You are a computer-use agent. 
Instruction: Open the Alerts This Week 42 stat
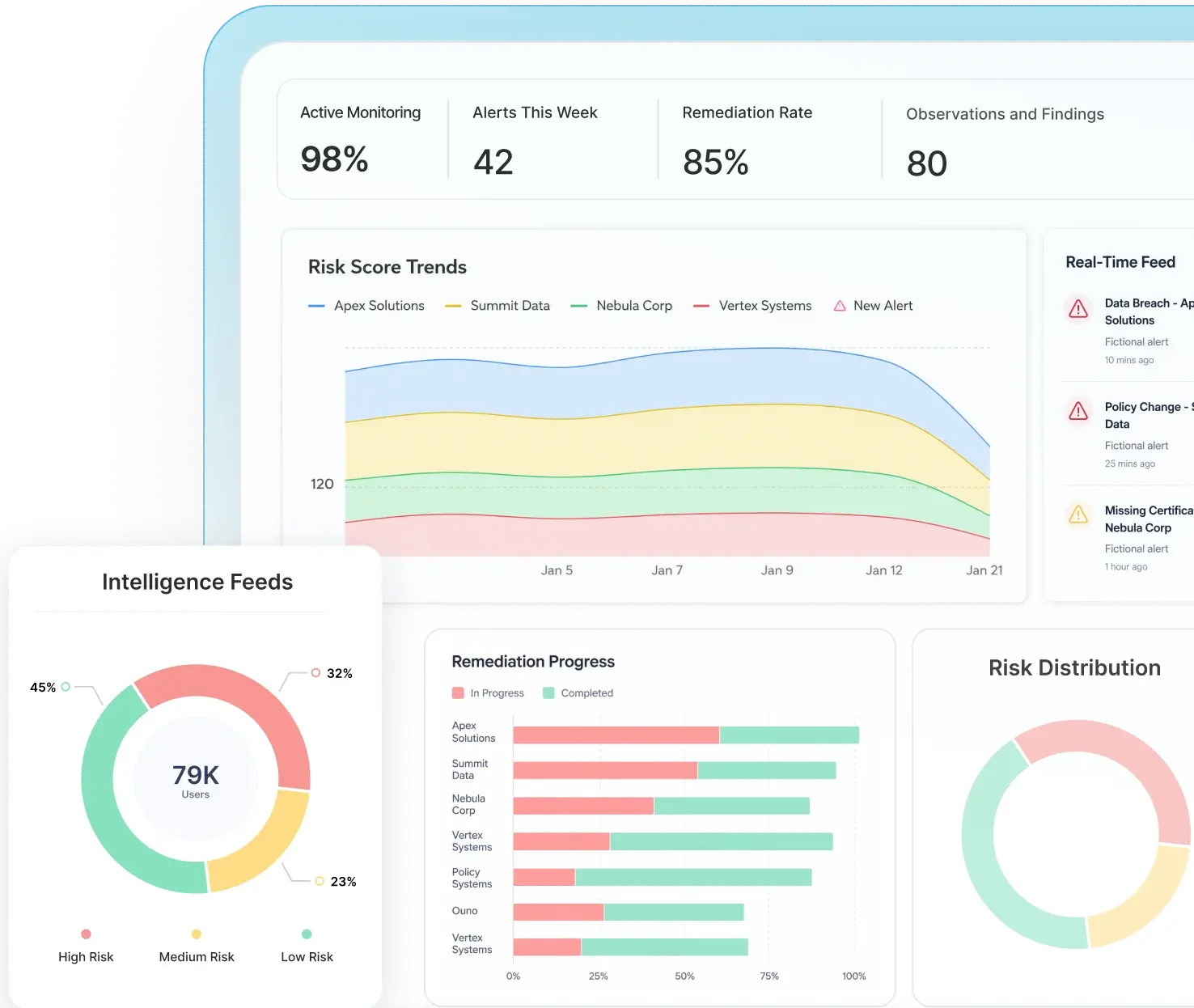pos(536,142)
